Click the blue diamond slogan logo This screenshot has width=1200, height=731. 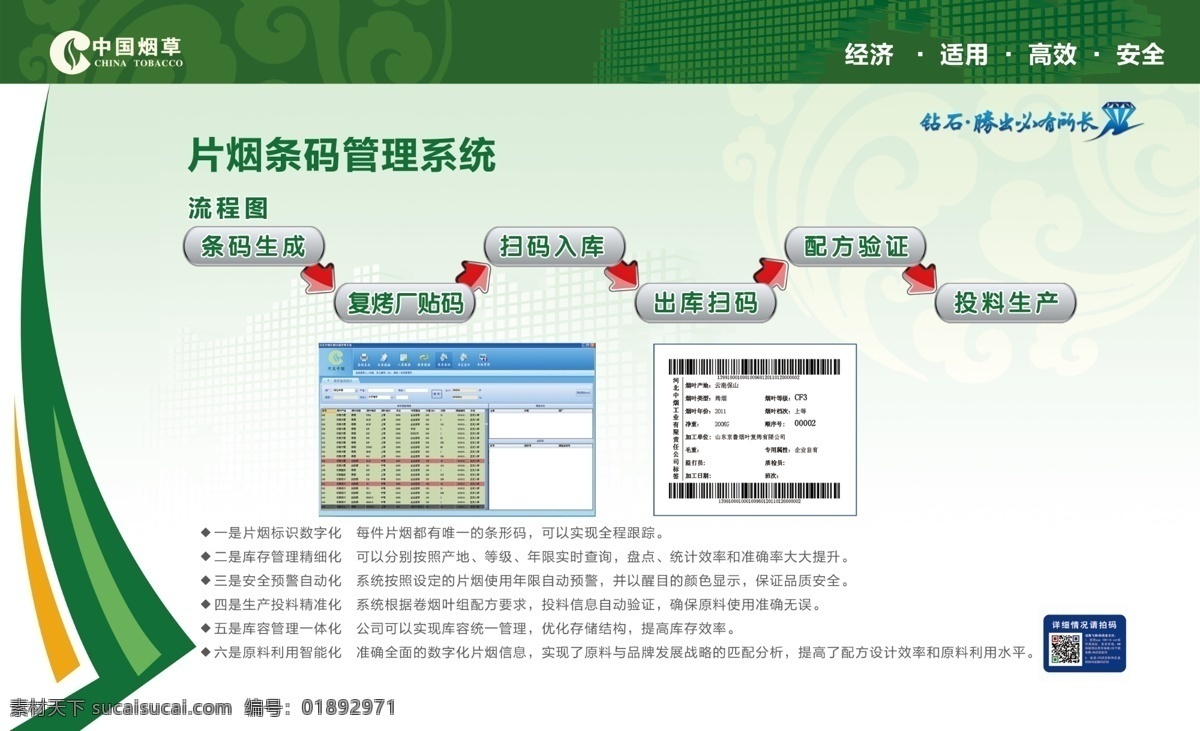pyautogui.click(x=1030, y=122)
